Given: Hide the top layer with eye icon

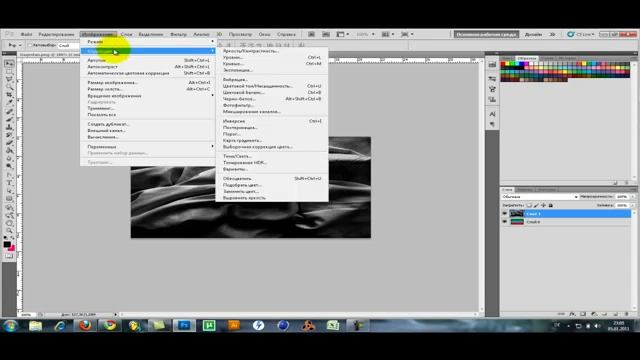Looking at the screenshot, I should (504, 213).
